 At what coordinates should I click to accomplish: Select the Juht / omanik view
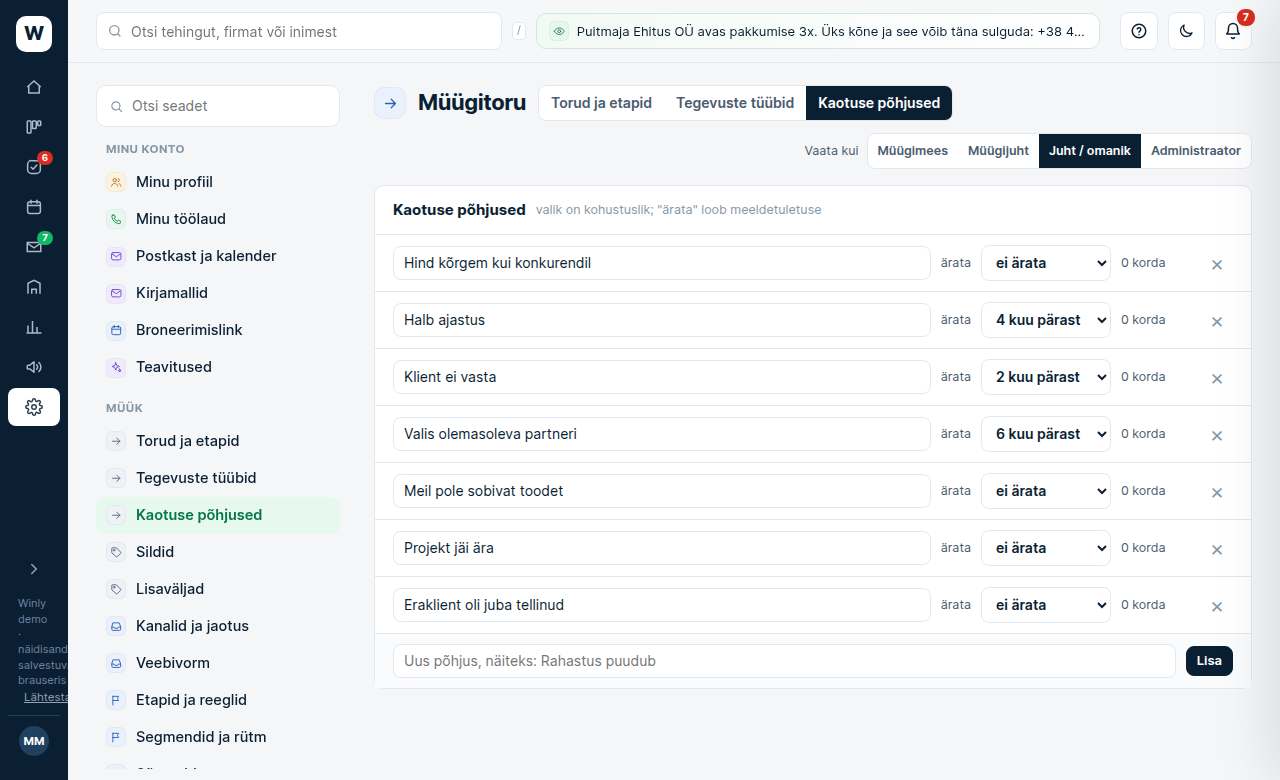[1090, 151]
